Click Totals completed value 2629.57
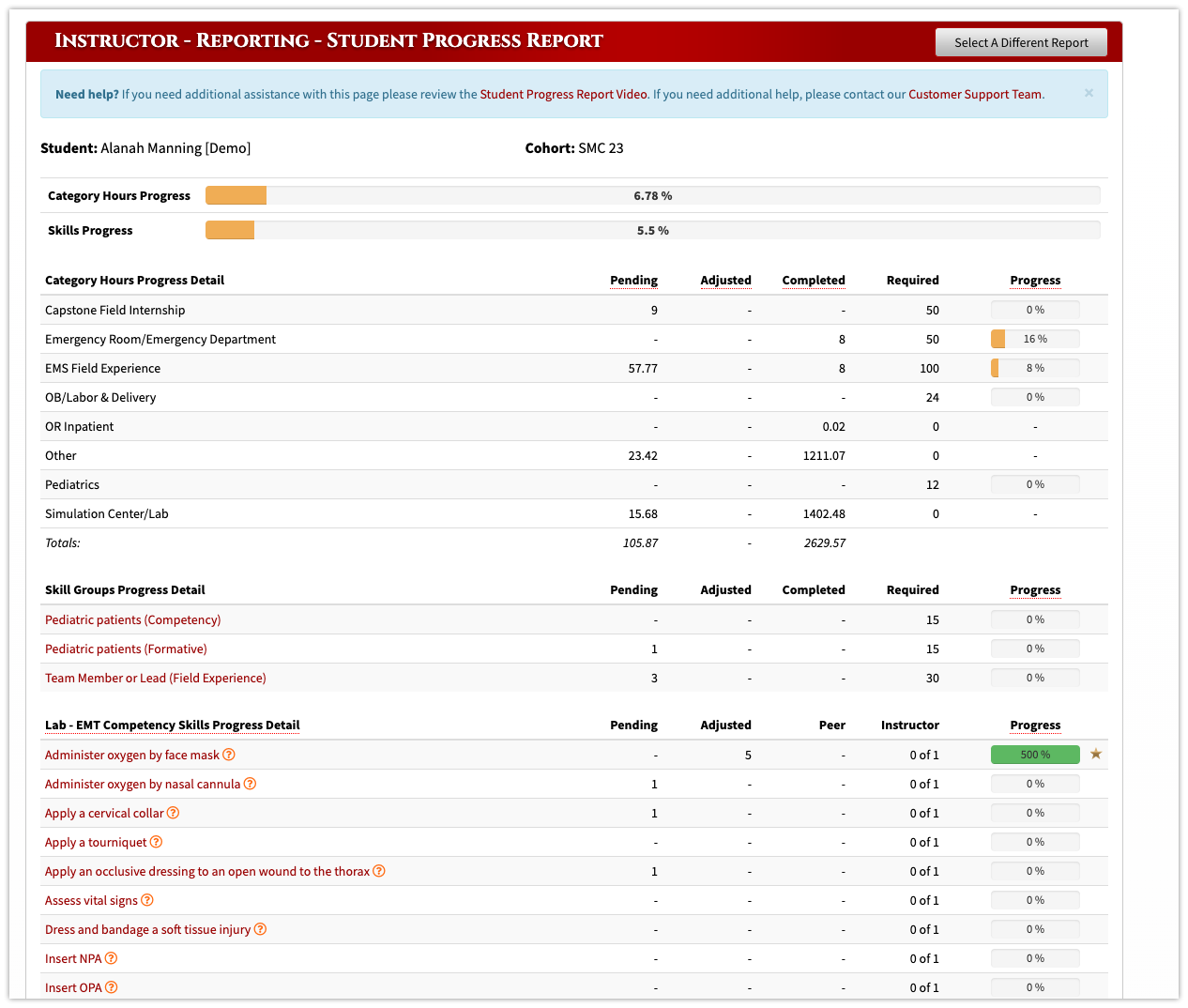This screenshot has width=1188, height=1008. (825, 542)
